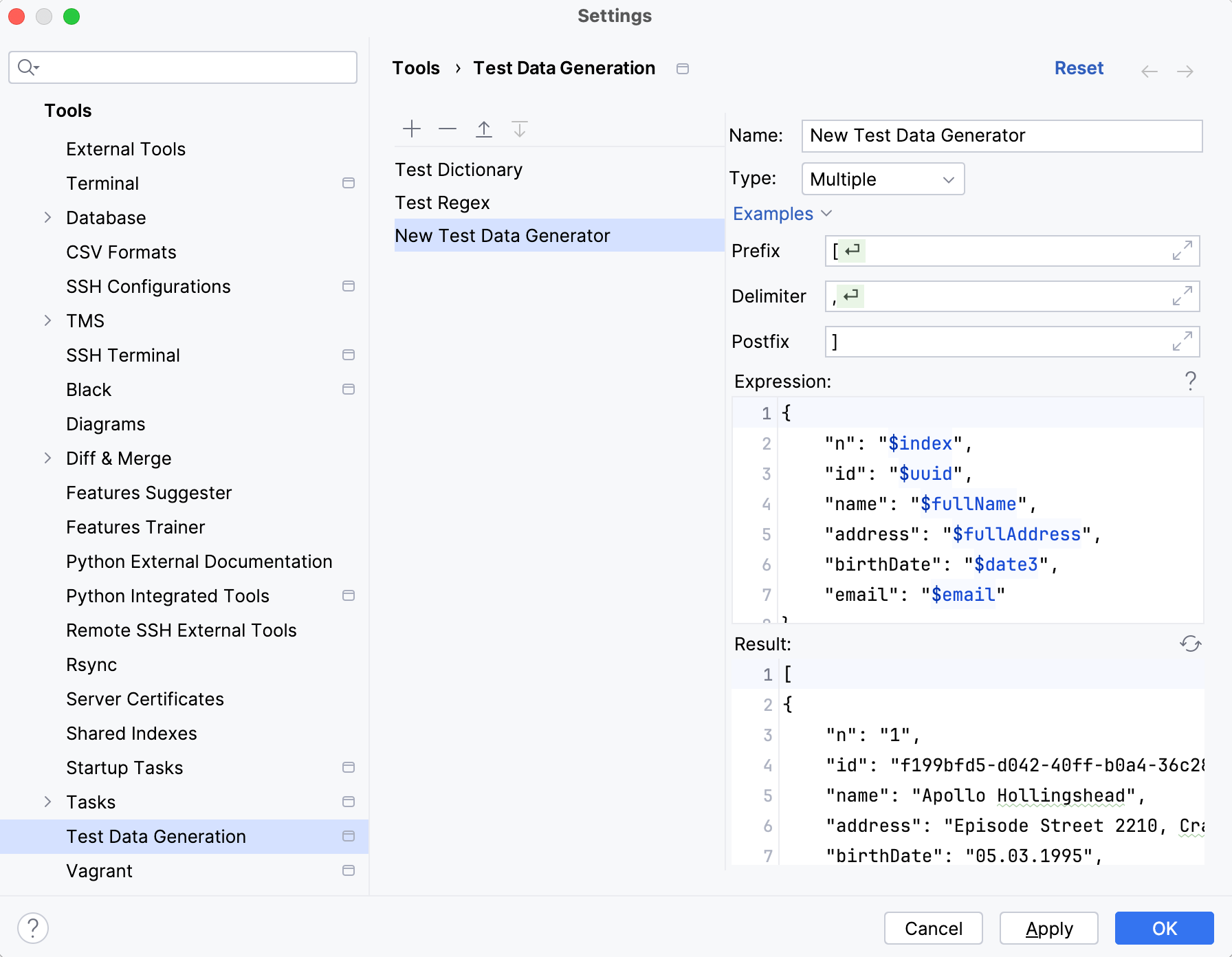Add a new test data generator
The width and height of the screenshot is (1232, 957).
coord(411,129)
